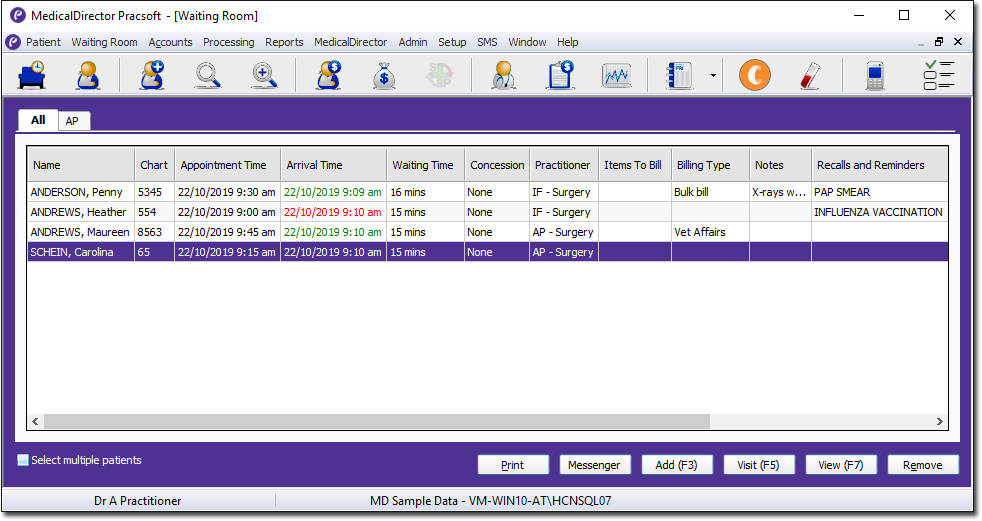The image size is (982, 521).
Task: Switch to the AP tab
Action: (72, 121)
